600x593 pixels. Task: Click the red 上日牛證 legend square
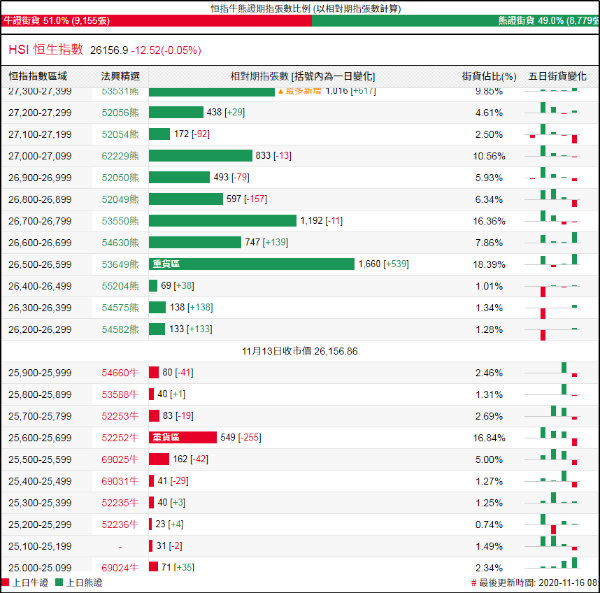[x=5, y=582]
